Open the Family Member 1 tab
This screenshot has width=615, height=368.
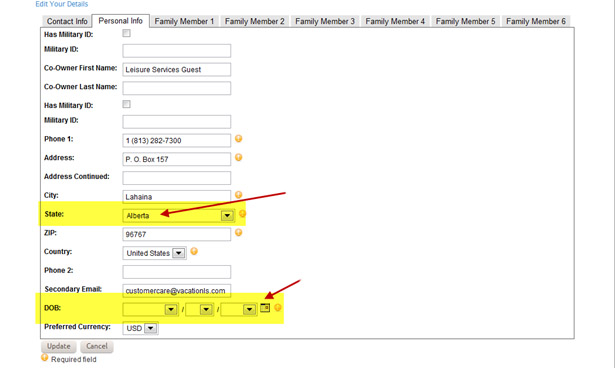(184, 21)
